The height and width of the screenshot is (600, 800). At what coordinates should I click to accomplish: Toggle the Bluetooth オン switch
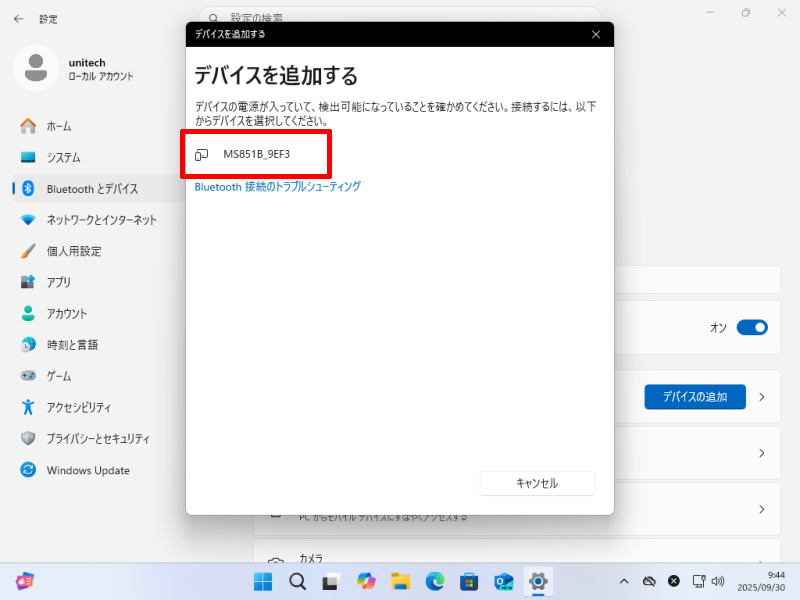751,327
